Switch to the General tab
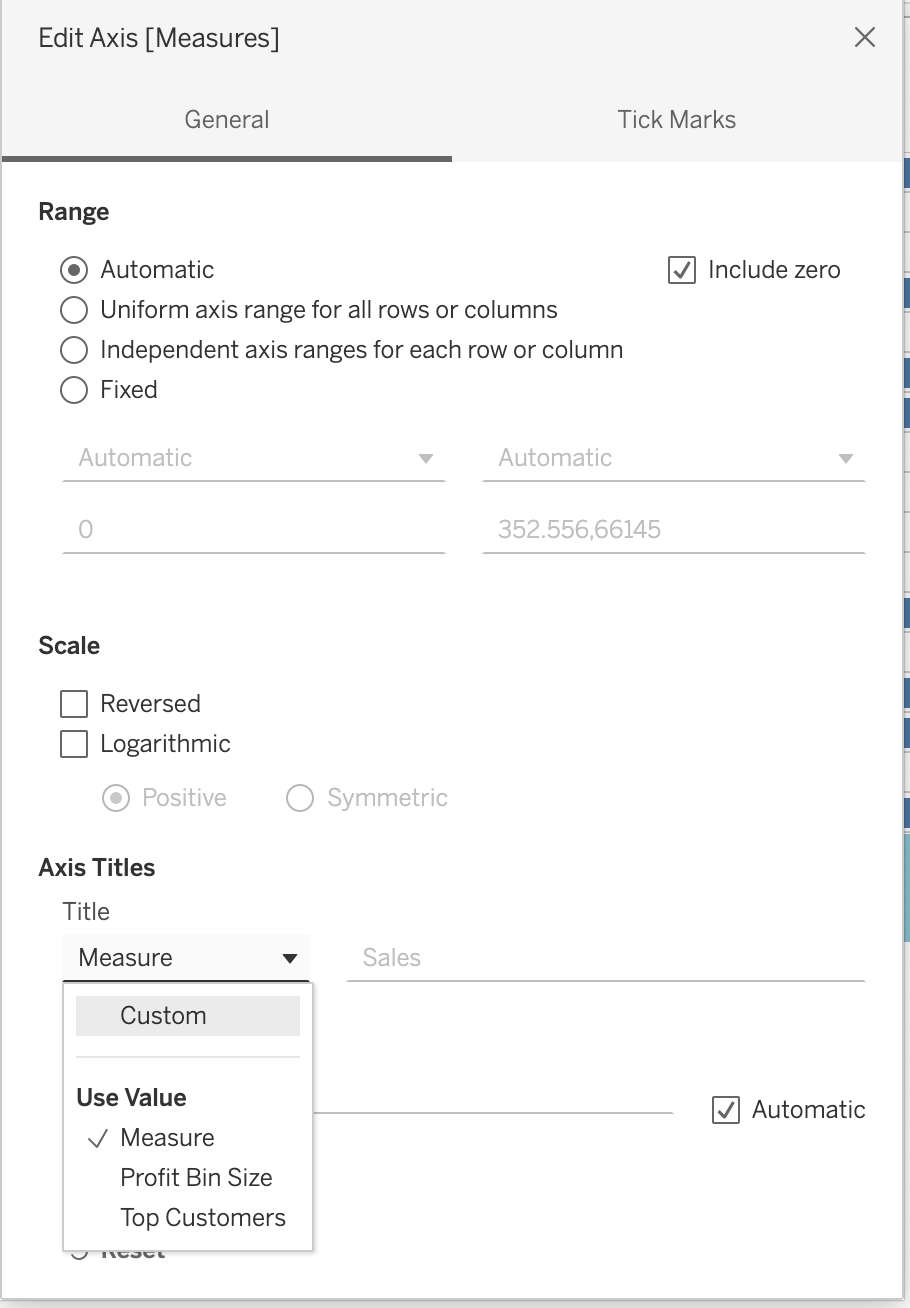910x1308 pixels. coord(226,119)
